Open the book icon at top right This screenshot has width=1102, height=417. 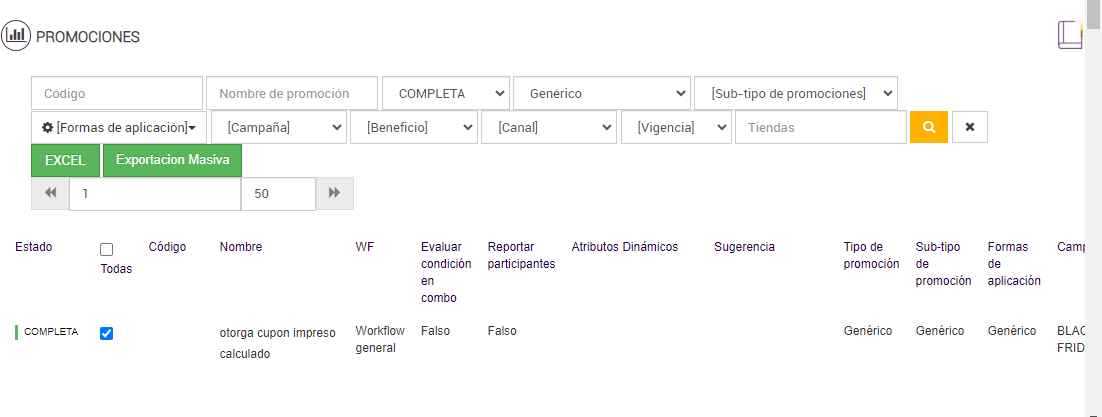[x=1070, y=34]
